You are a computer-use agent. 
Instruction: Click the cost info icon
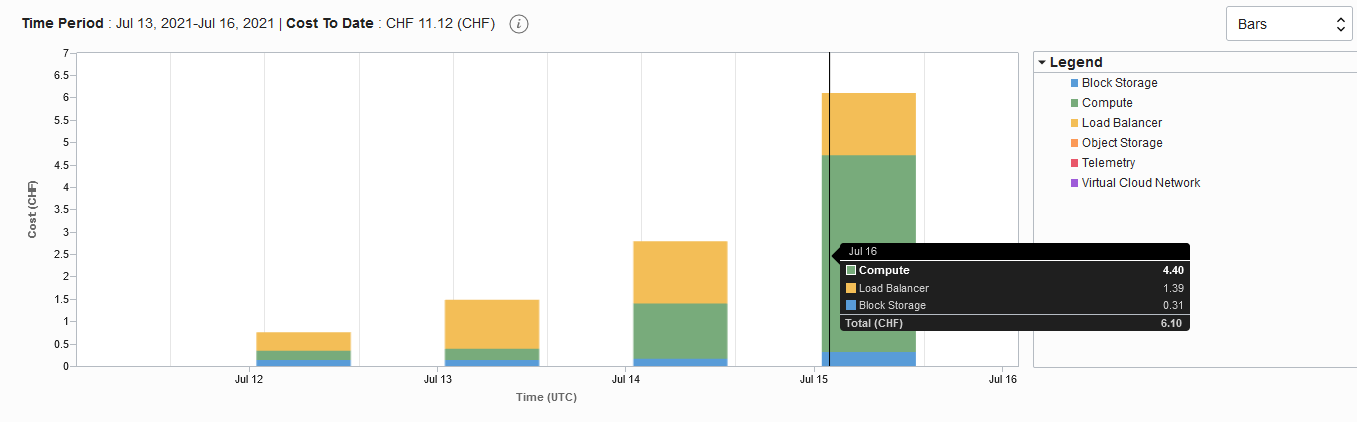pos(518,24)
